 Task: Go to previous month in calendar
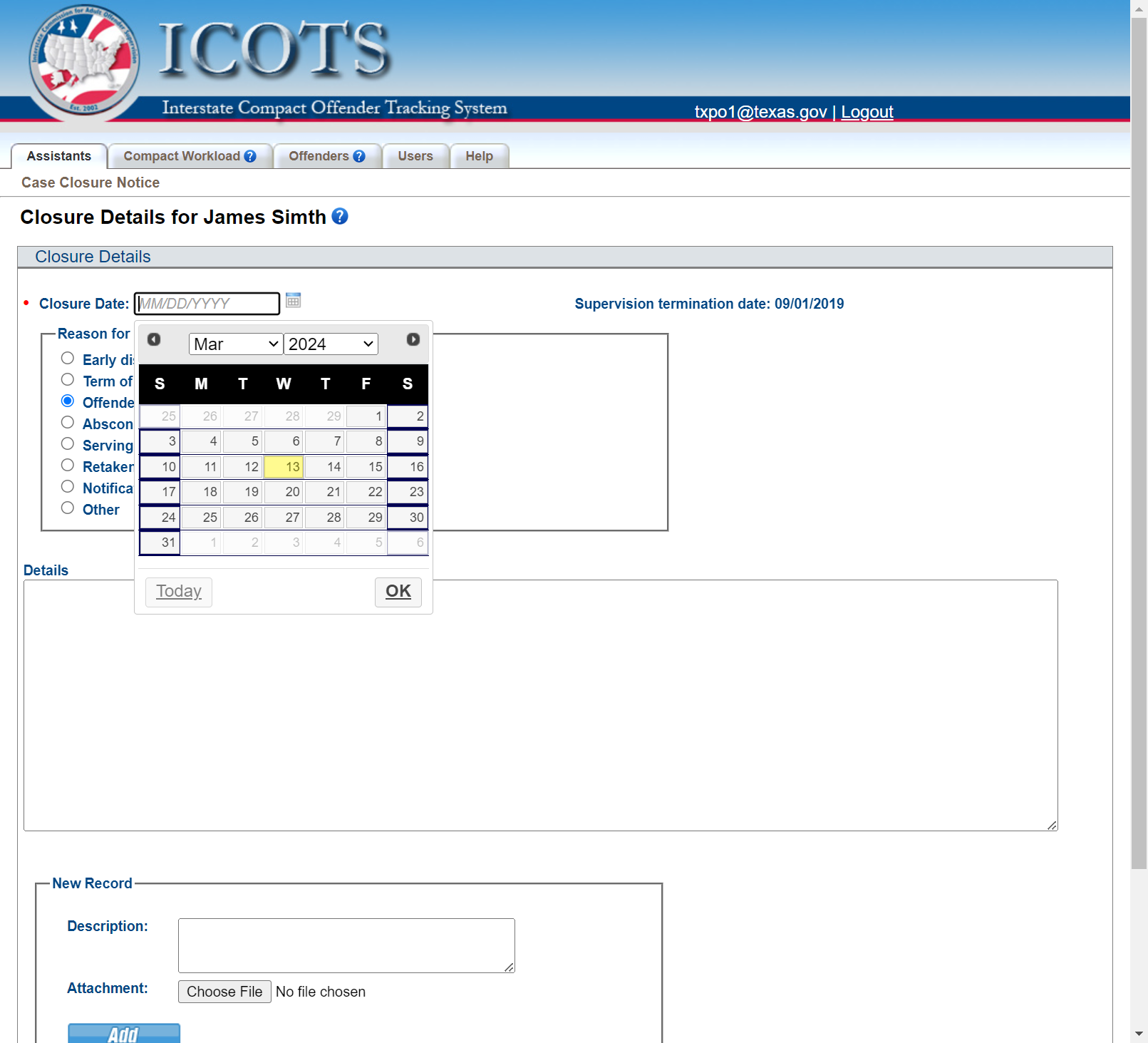coord(154,339)
